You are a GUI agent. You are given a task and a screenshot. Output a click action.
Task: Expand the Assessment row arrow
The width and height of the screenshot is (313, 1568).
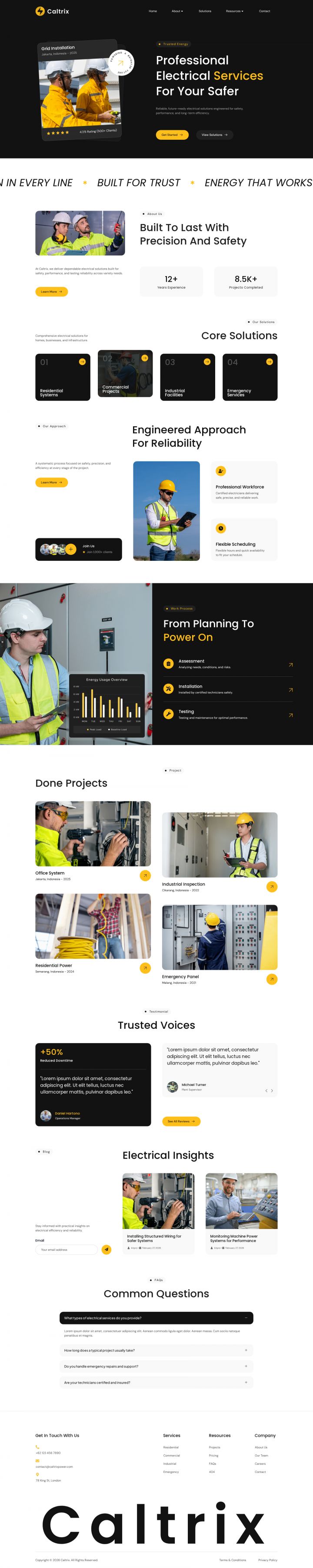[x=290, y=665]
